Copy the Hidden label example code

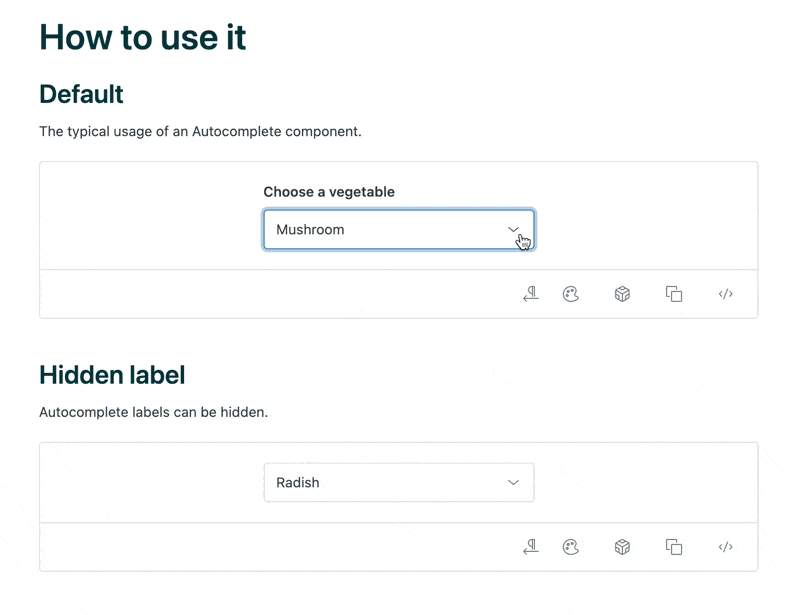pos(673,547)
